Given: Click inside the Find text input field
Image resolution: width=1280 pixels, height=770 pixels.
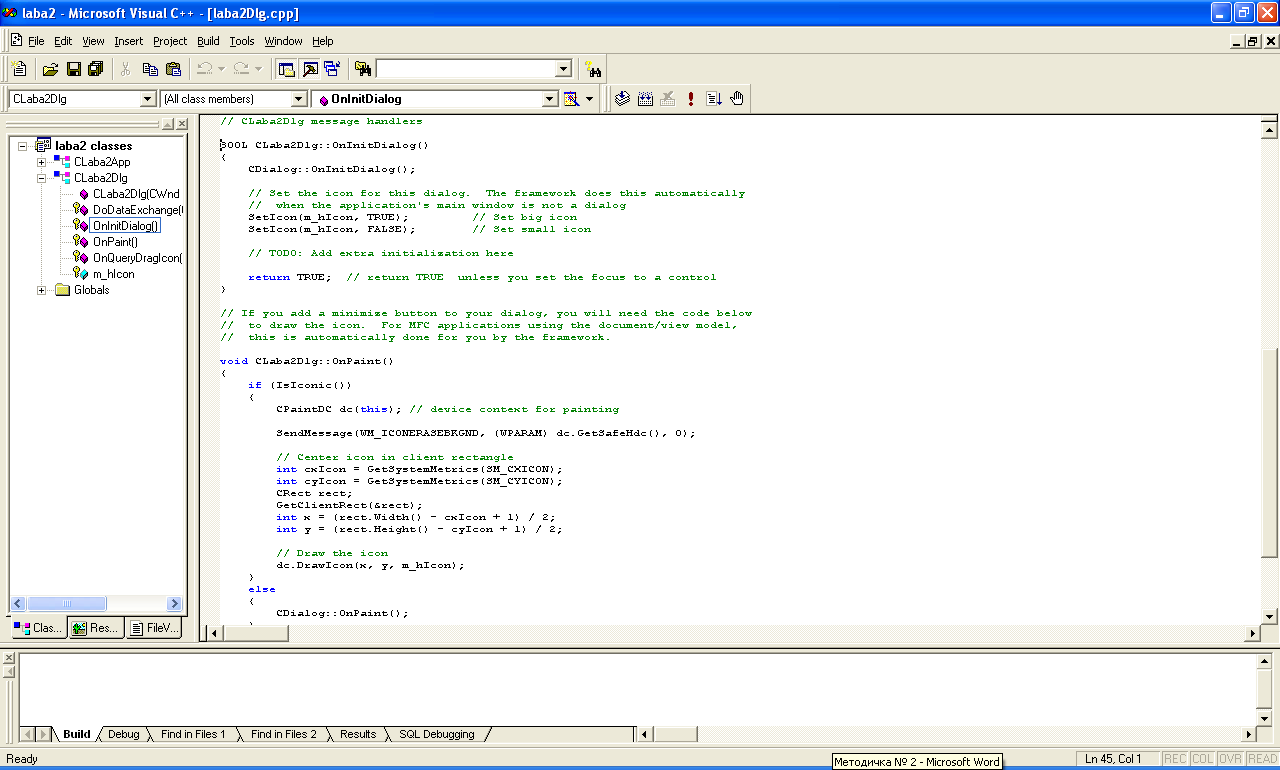Looking at the screenshot, I should tap(465, 69).
